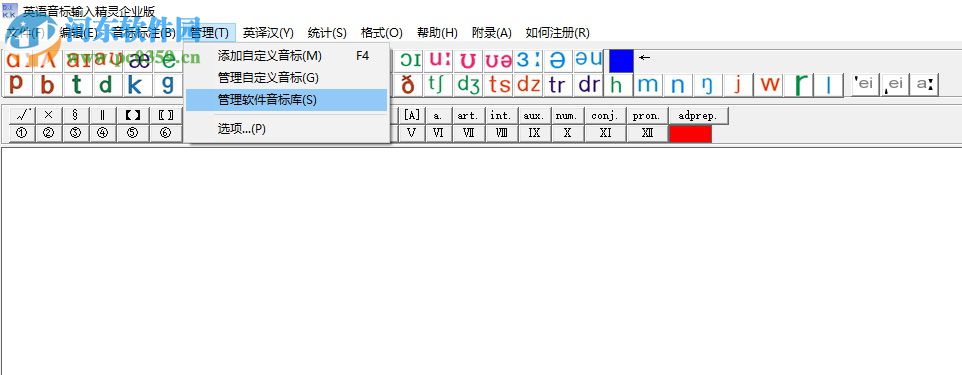Screen dimensions: 962x375
Task: Insert circled number ①
Action: point(21,133)
